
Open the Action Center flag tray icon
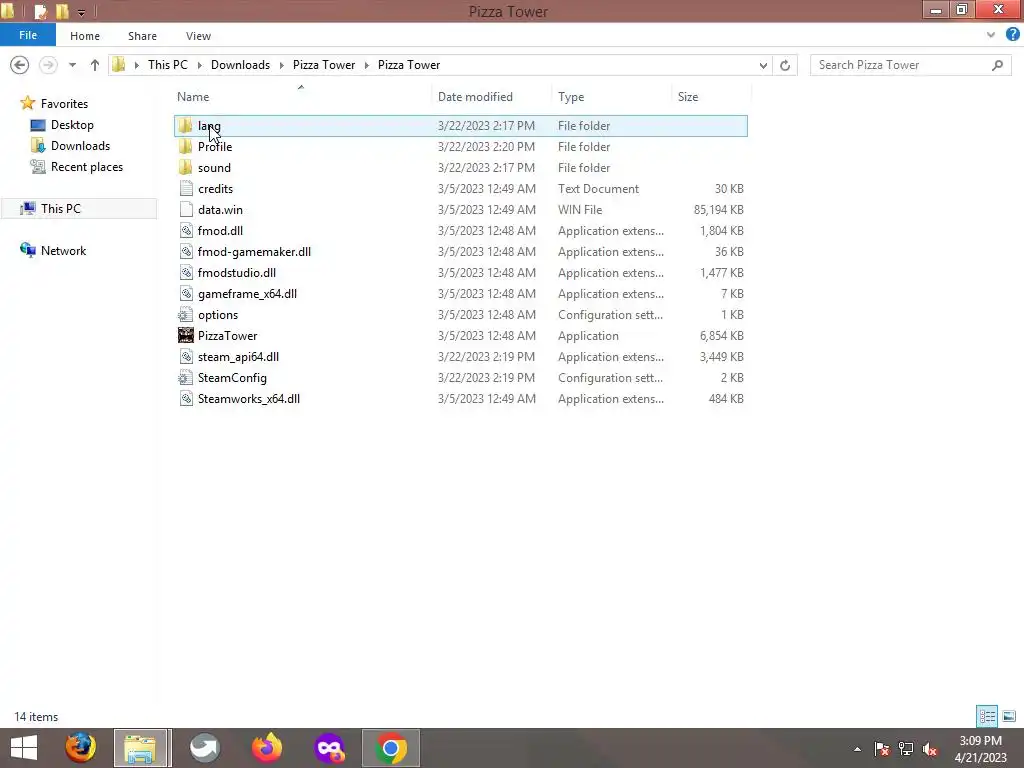(882, 749)
